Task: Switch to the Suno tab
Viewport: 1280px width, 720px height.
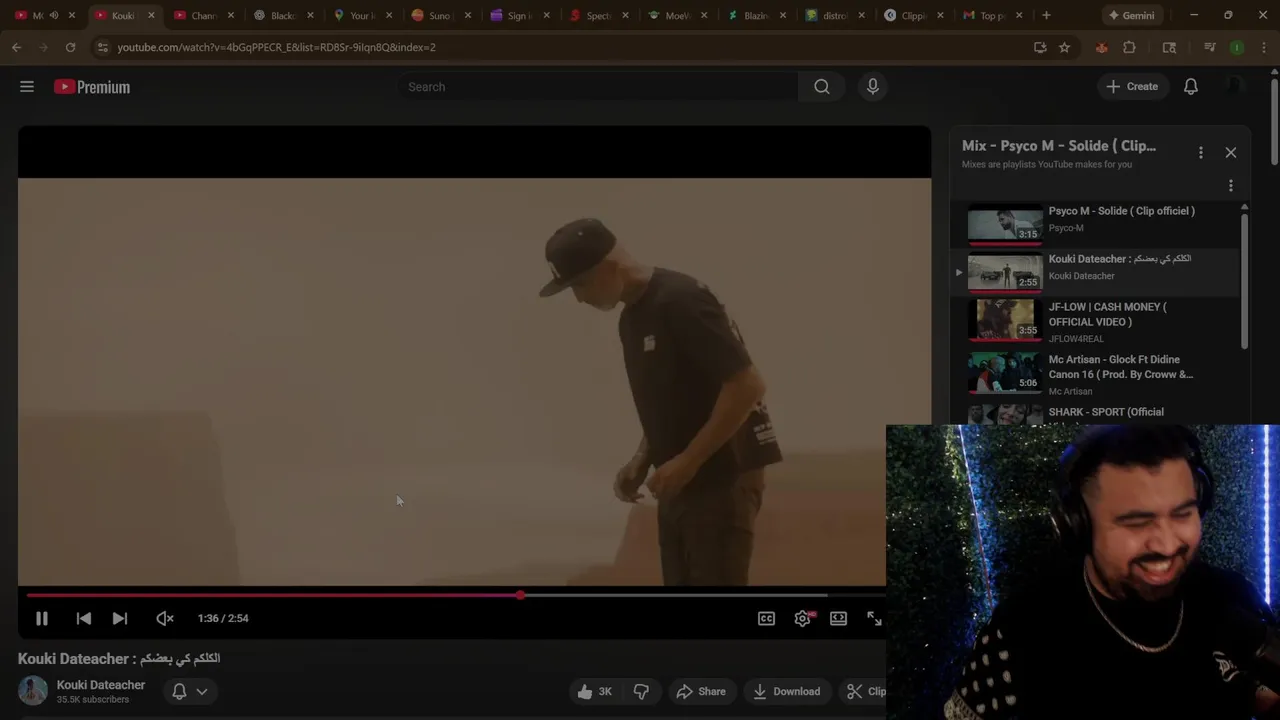Action: 439,15
